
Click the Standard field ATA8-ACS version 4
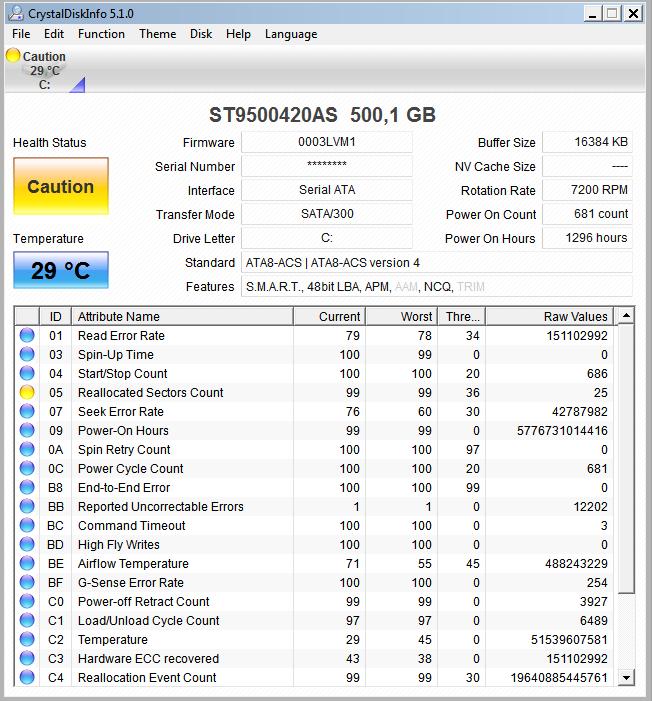coord(437,262)
